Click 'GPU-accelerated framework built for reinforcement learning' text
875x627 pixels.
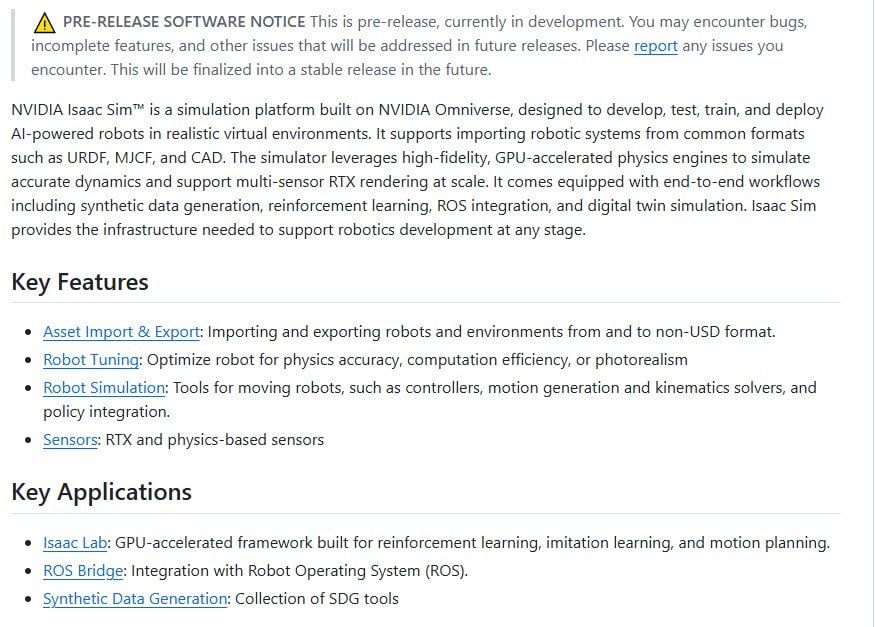pos(327,543)
